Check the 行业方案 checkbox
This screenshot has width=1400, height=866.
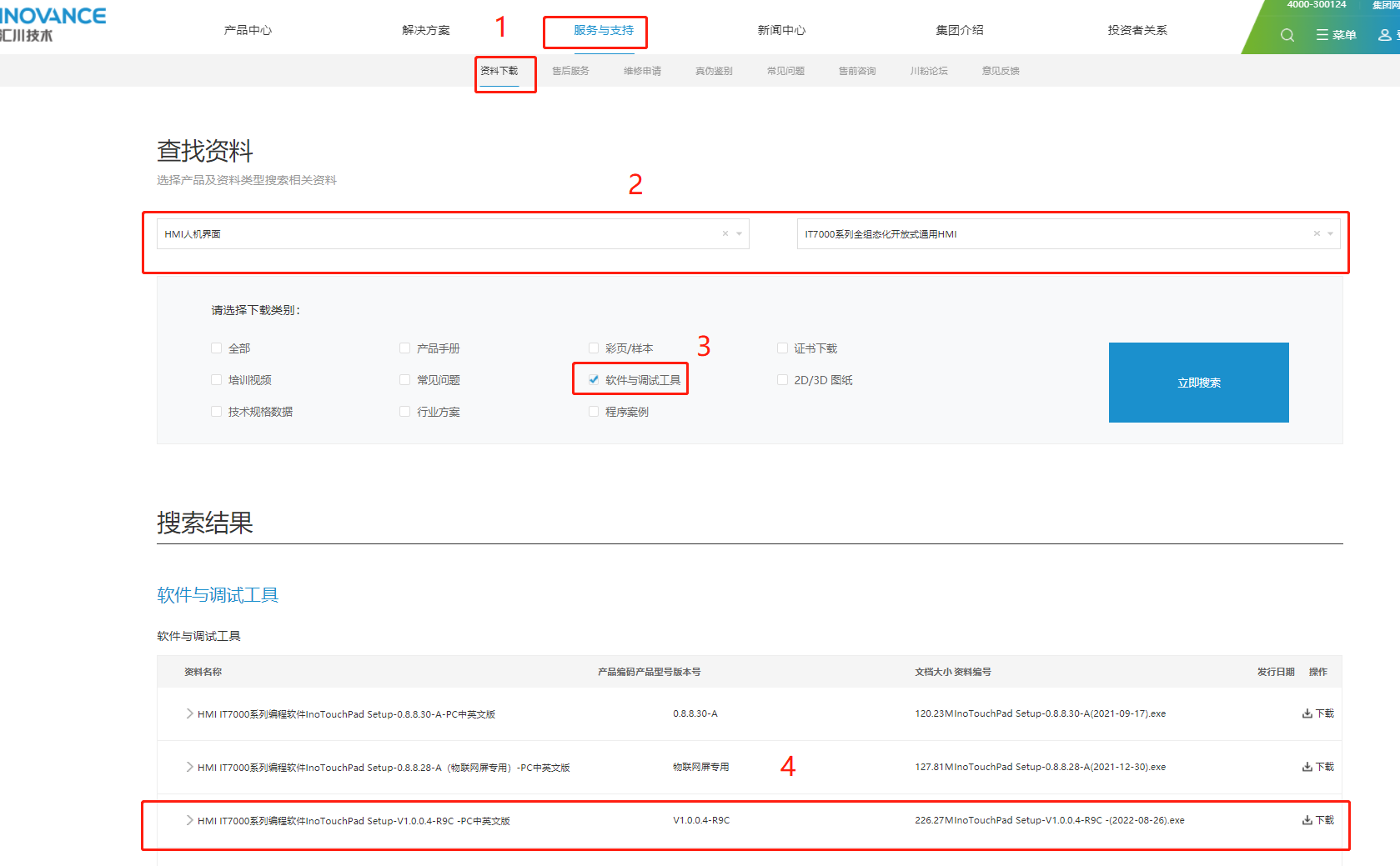[405, 412]
